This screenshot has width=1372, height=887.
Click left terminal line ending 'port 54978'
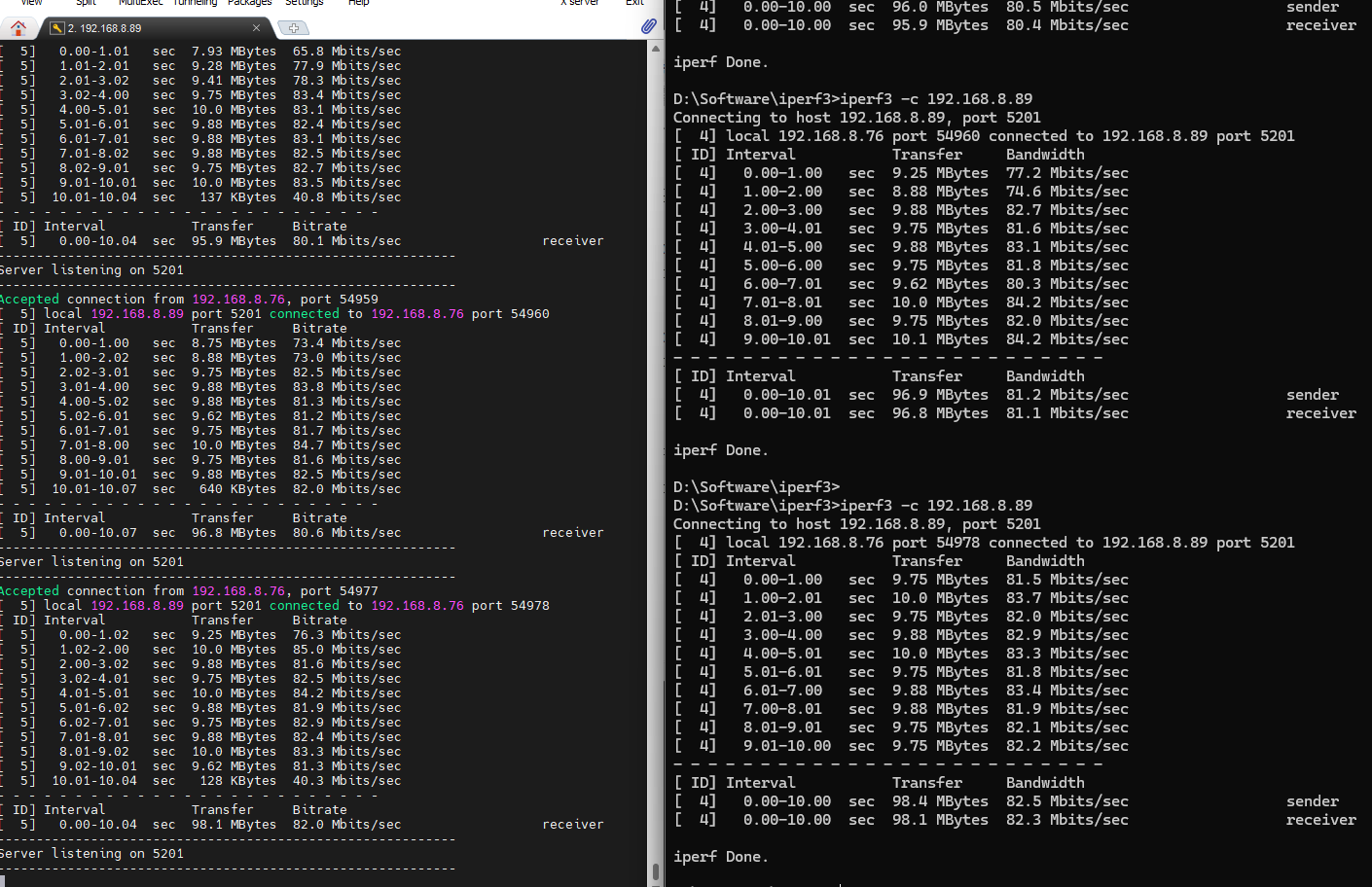pos(275,605)
